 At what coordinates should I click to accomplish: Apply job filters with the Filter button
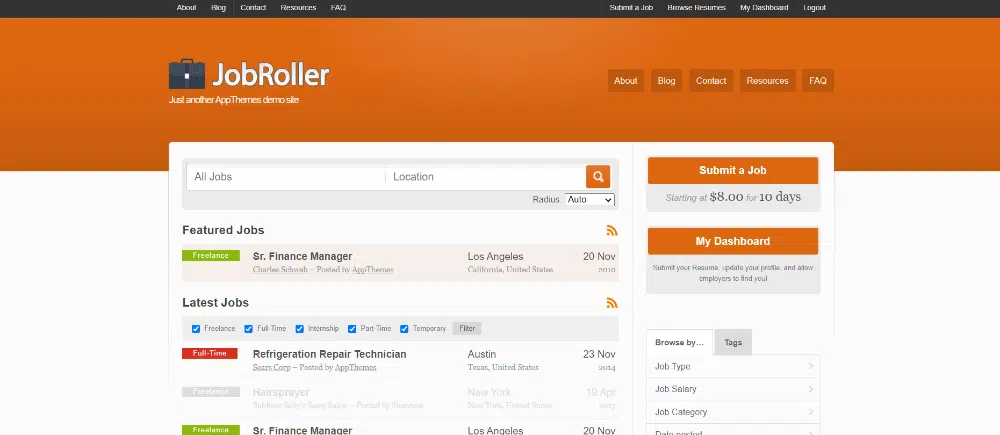[x=467, y=329]
